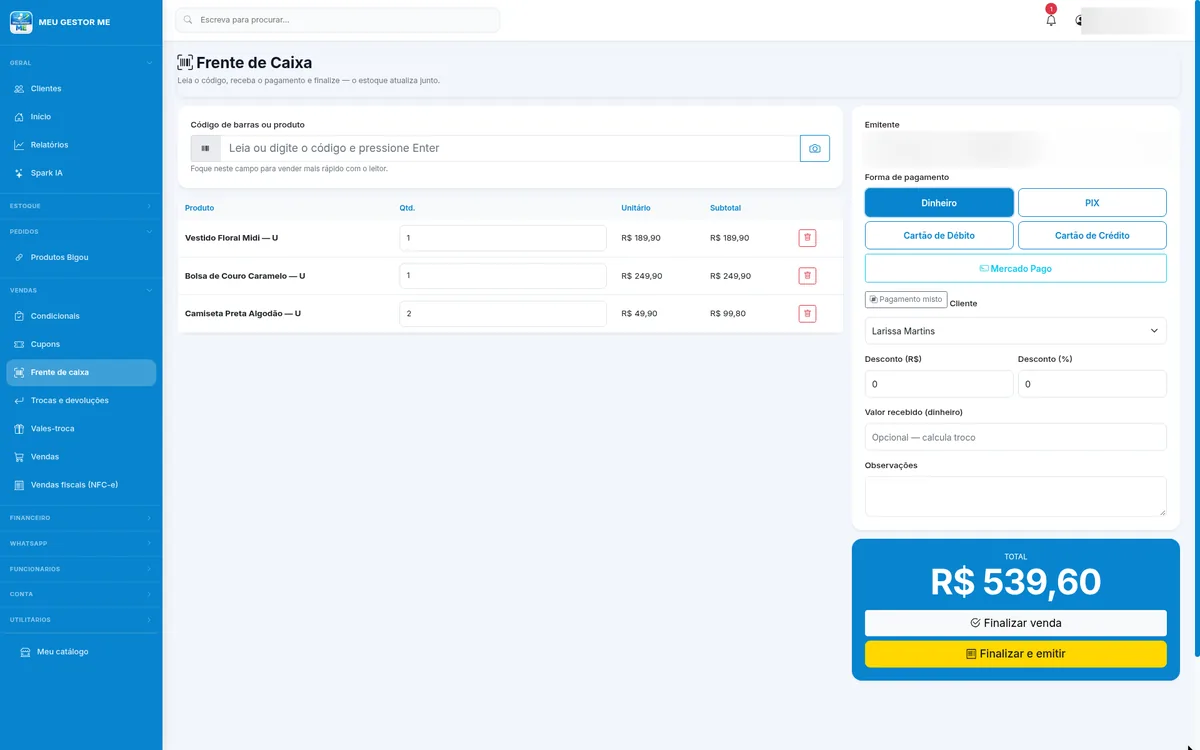
Task: Click the Valor recebido (dinheiro) field
Action: coord(1016,437)
